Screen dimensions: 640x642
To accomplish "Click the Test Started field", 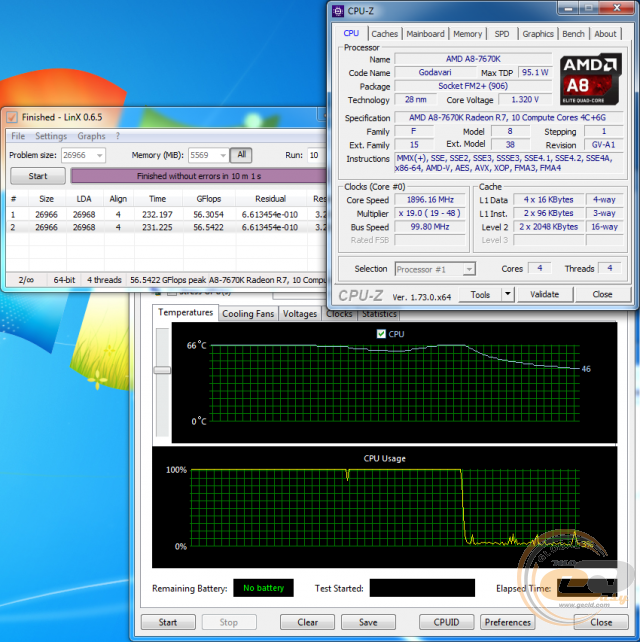I will click(422, 588).
